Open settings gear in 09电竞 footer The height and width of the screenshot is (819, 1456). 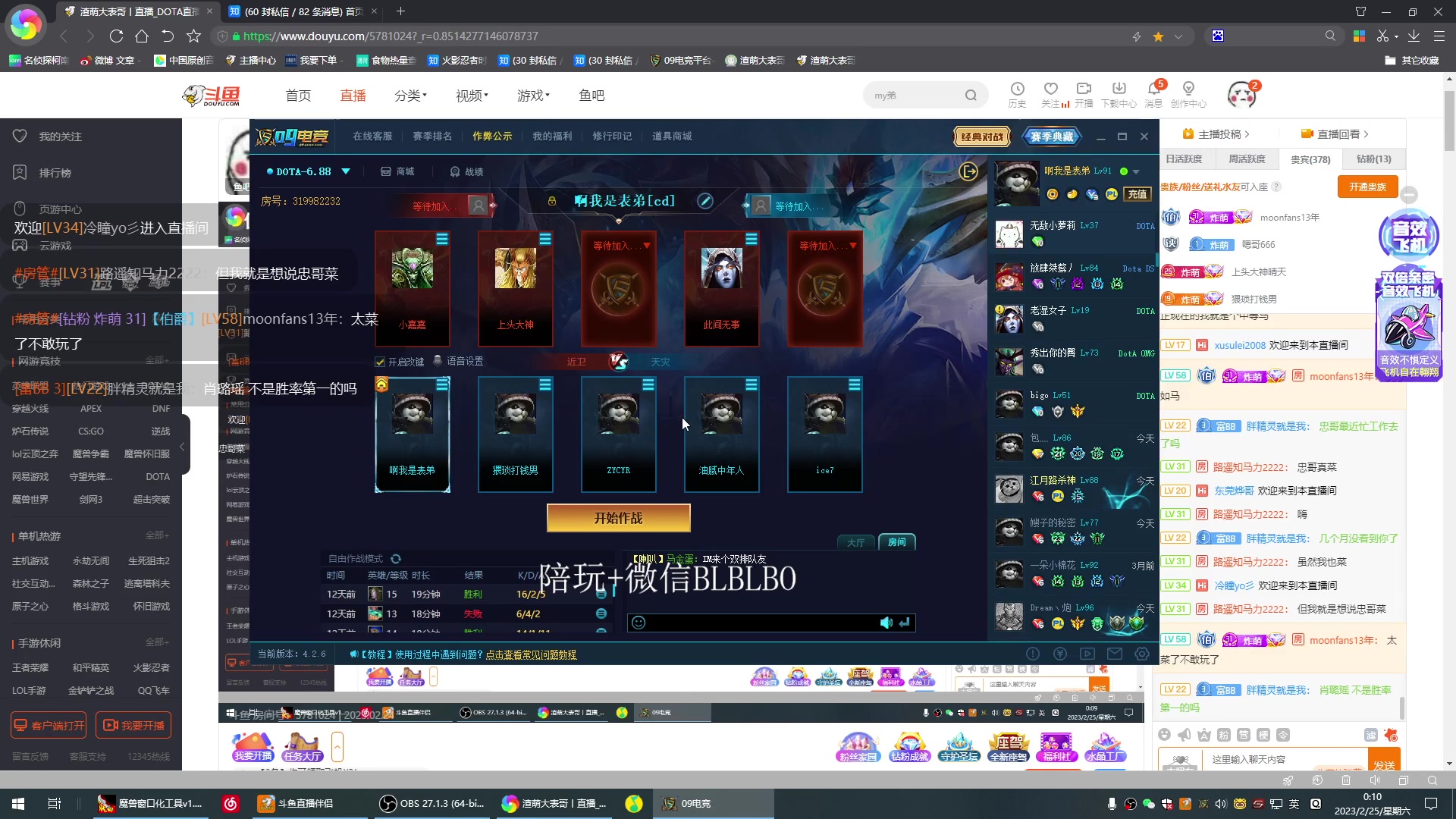1142,654
